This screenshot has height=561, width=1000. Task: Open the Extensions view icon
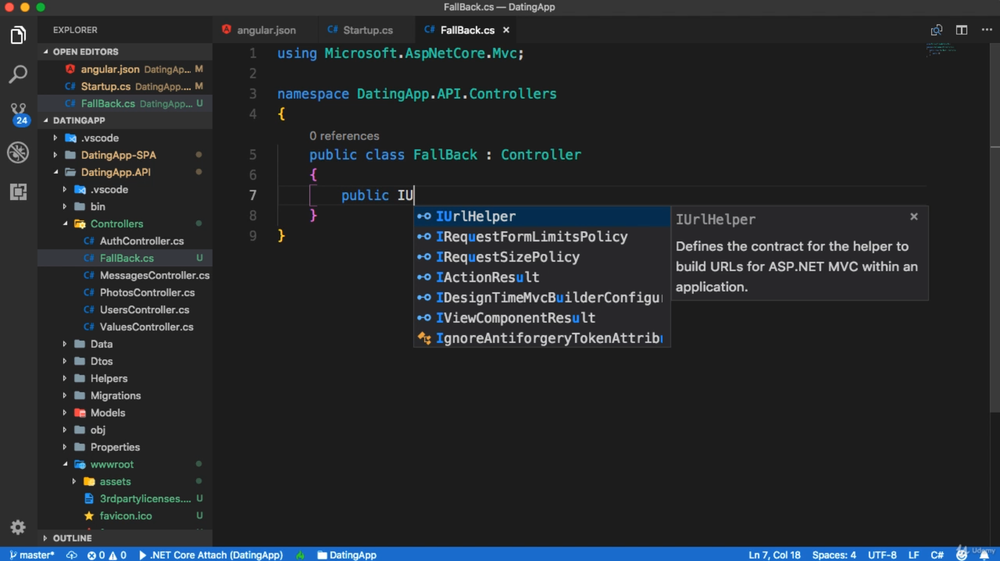(18, 191)
